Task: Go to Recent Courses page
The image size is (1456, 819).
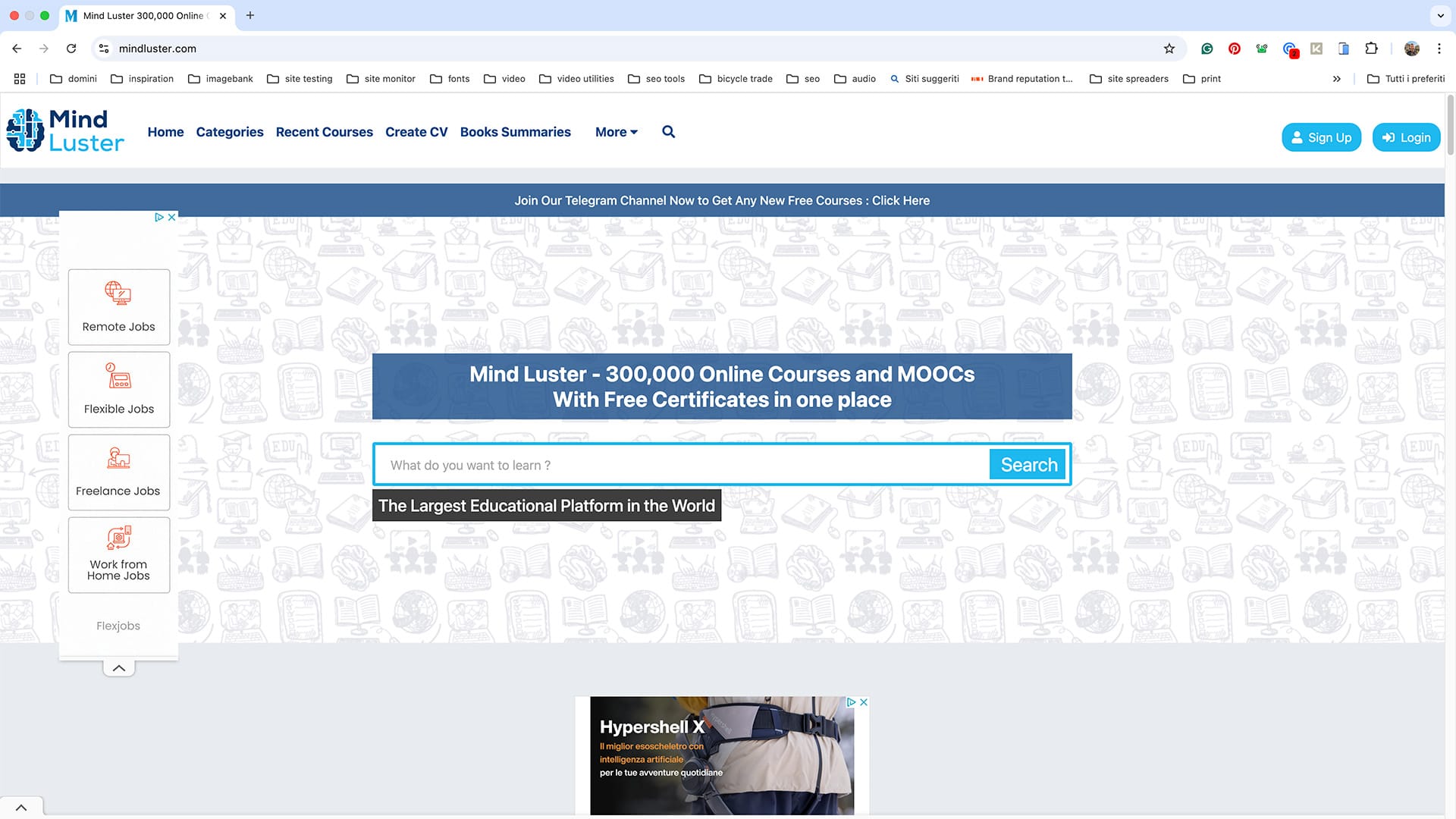Action: [x=325, y=132]
